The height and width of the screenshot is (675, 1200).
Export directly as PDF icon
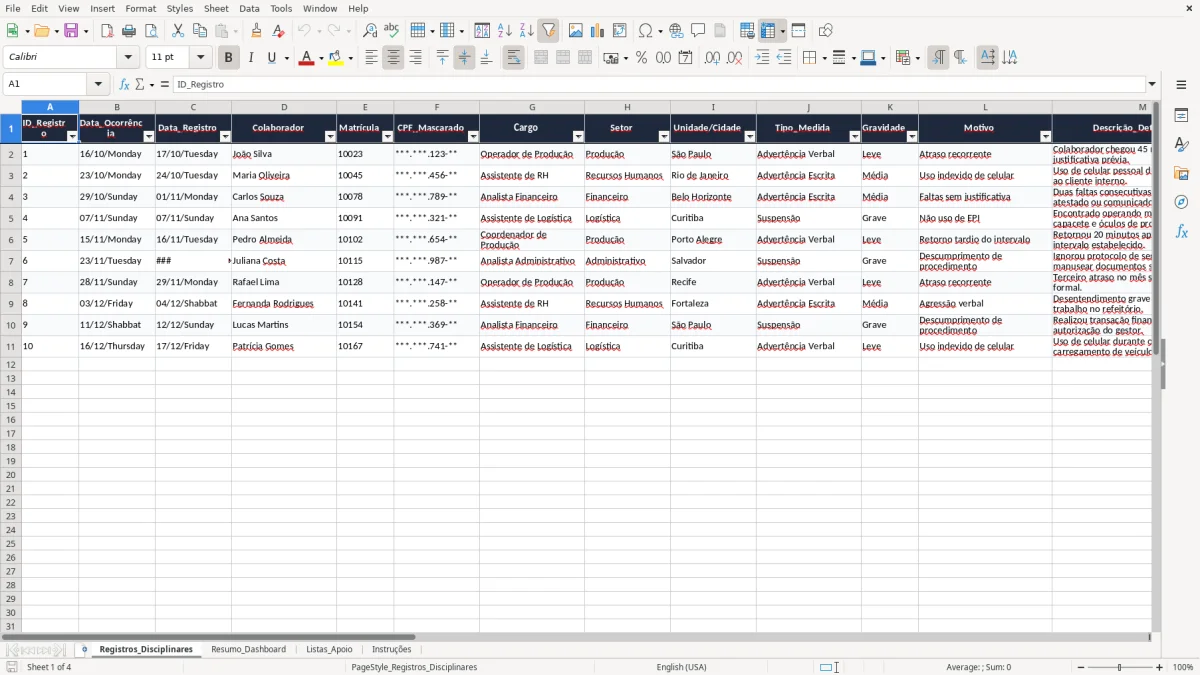tap(107, 31)
